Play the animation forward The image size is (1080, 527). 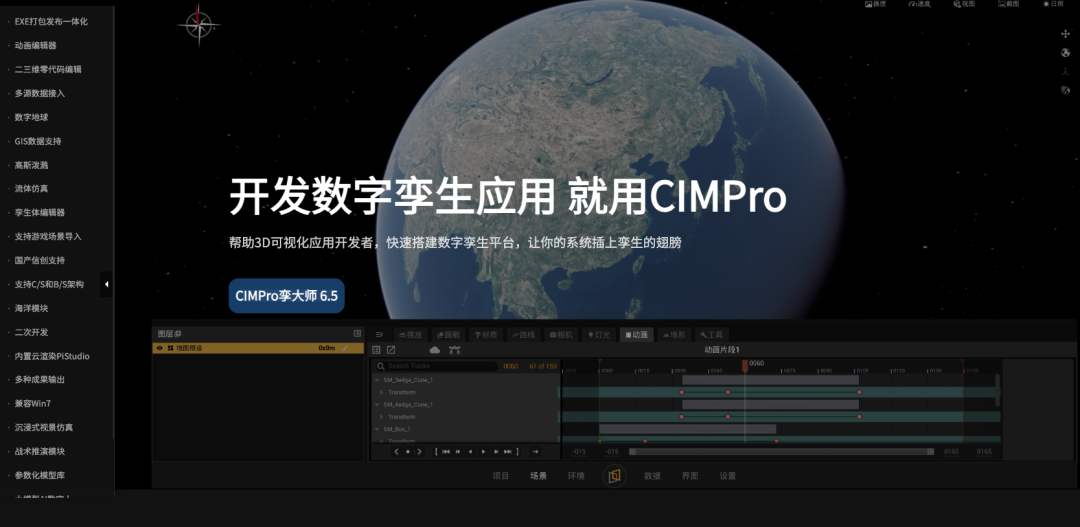[484, 451]
